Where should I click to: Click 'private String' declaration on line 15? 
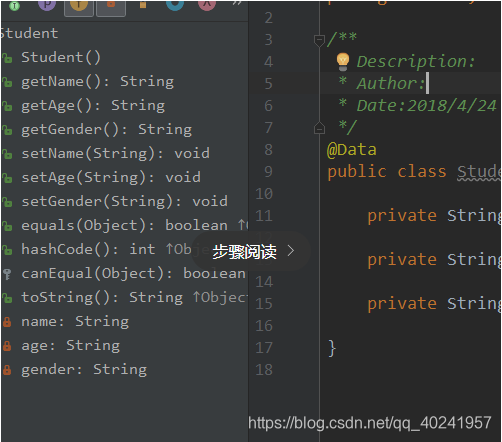434,304
